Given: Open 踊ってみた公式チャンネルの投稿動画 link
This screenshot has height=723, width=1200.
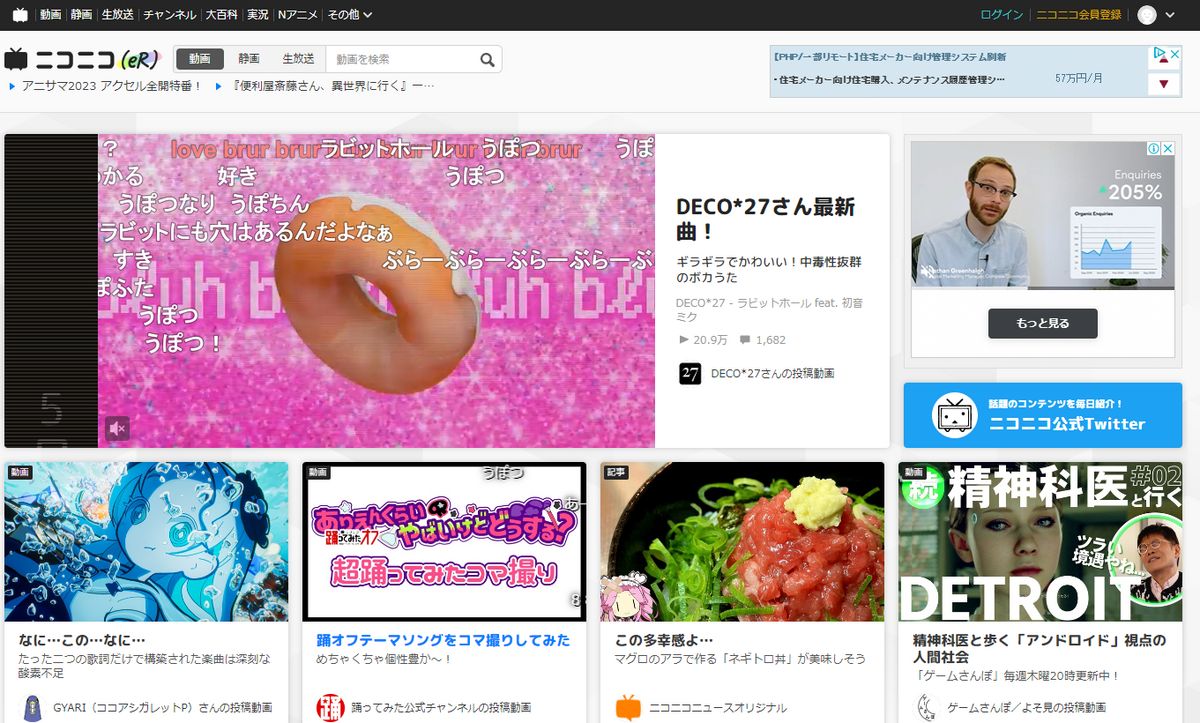Looking at the screenshot, I should (441, 708).
